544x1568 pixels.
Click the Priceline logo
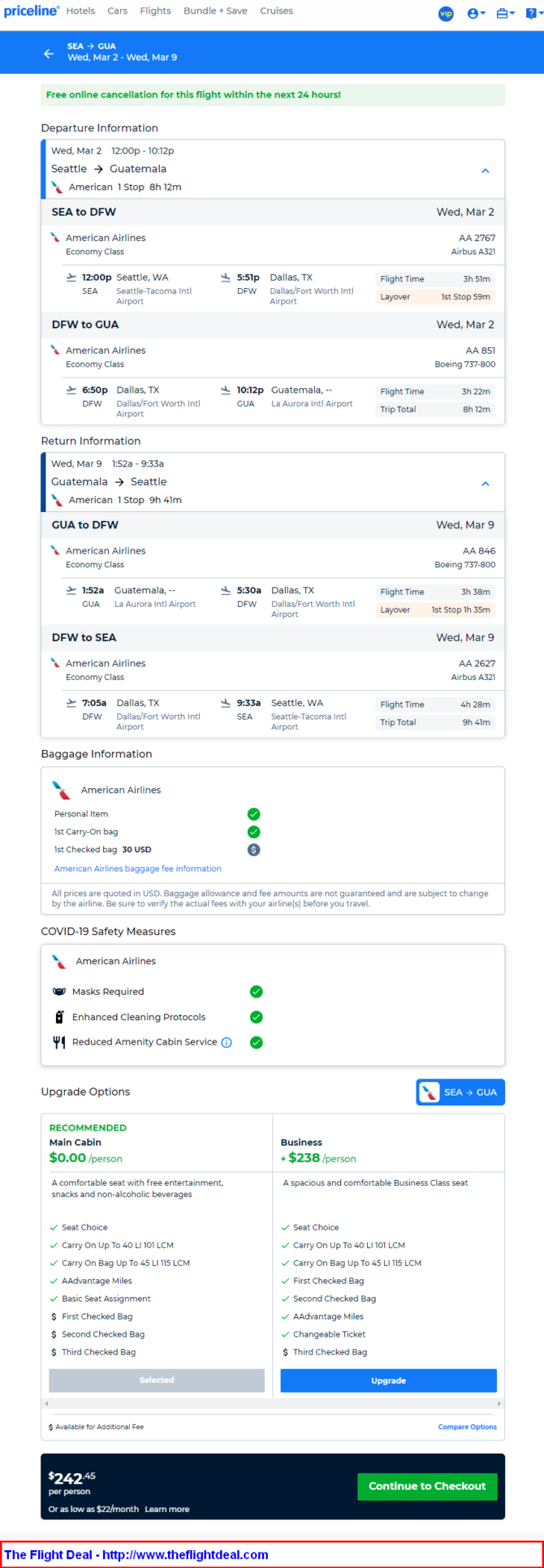coord(31,11)
